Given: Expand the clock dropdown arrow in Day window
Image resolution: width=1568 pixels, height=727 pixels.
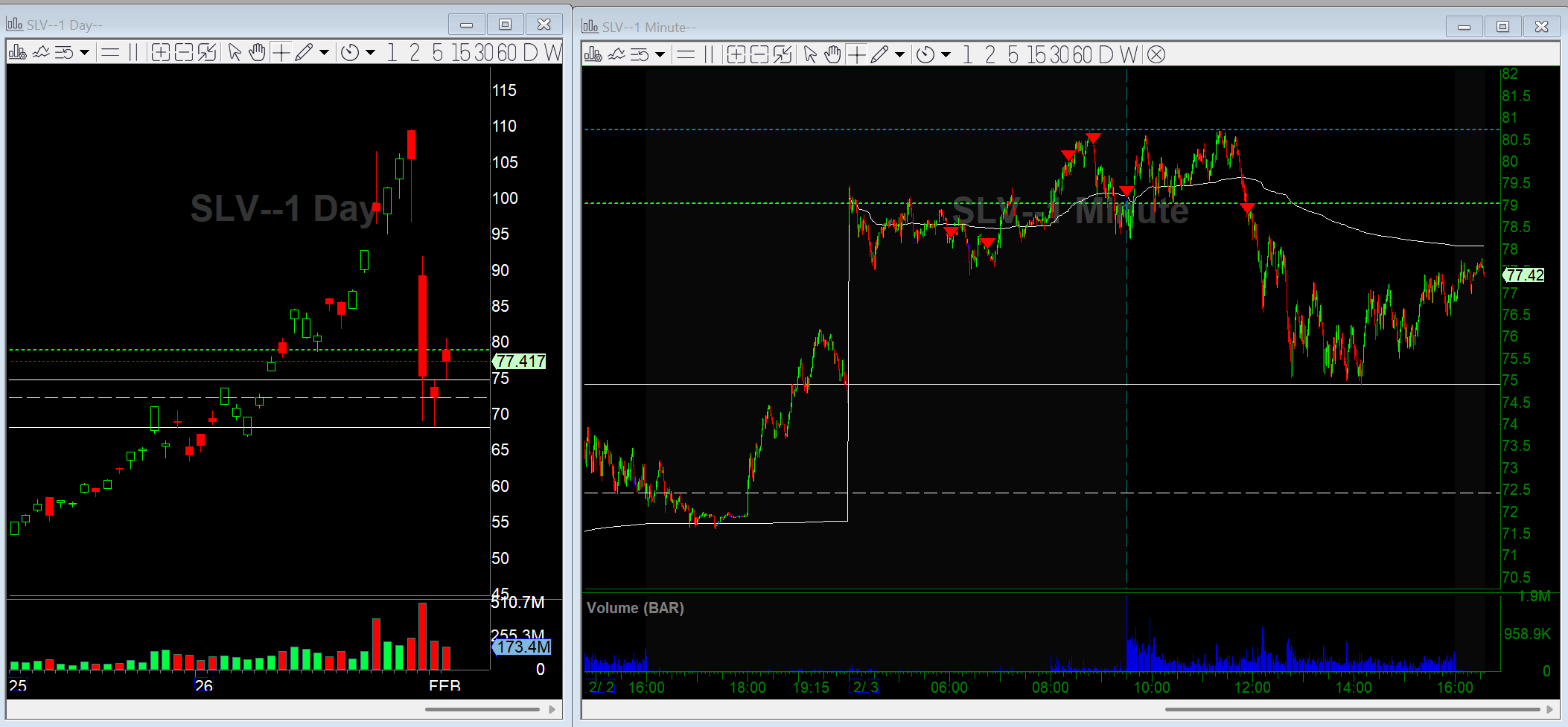Looking at the screenshot, I should [x=370, y=53].
